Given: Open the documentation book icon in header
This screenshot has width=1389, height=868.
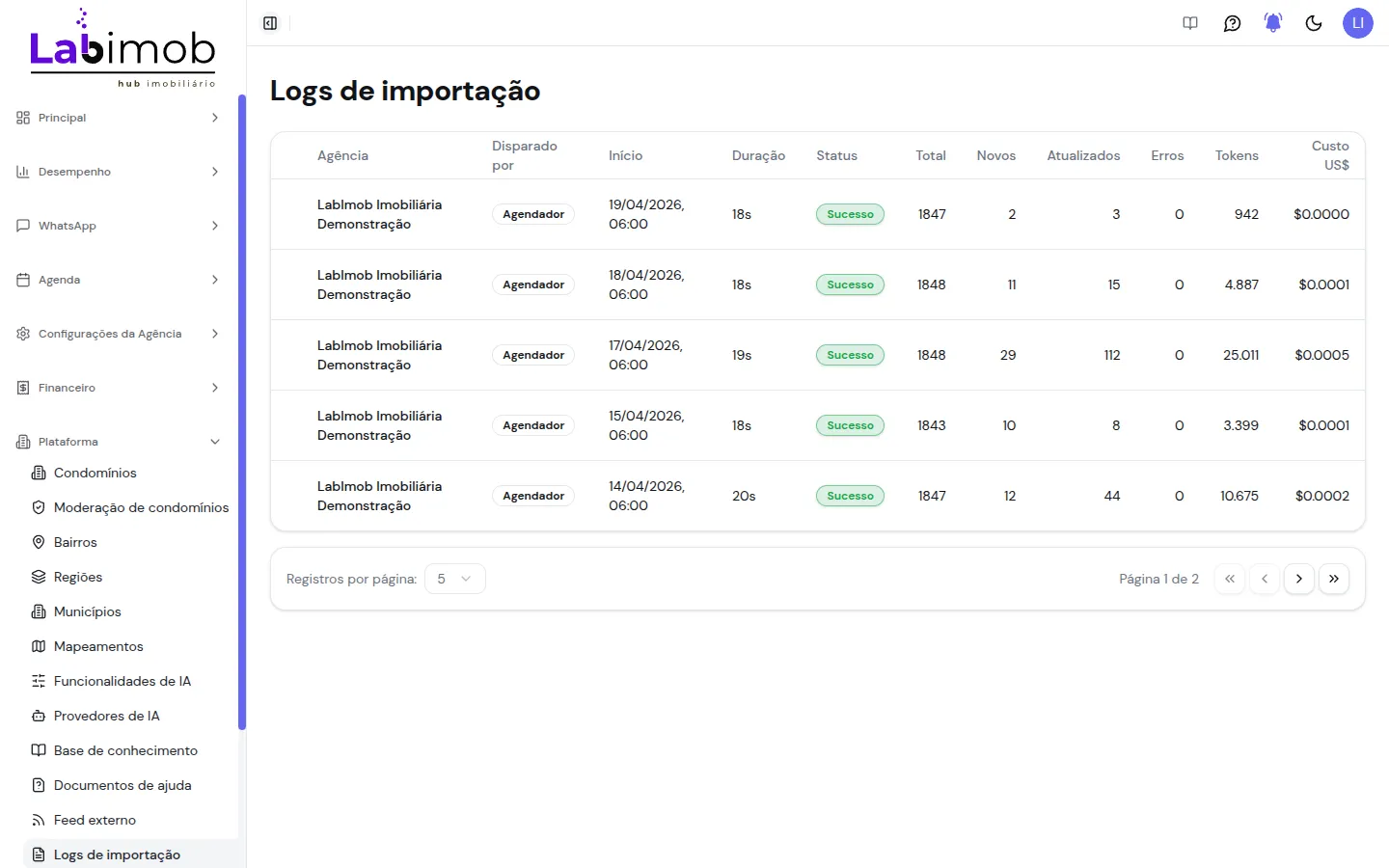Looking at the screenshot, I should click(1190, 23).
